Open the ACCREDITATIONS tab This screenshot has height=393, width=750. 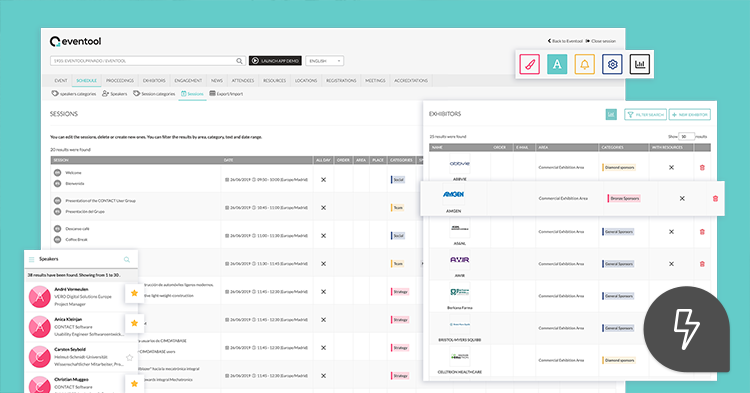coord(411,81)
